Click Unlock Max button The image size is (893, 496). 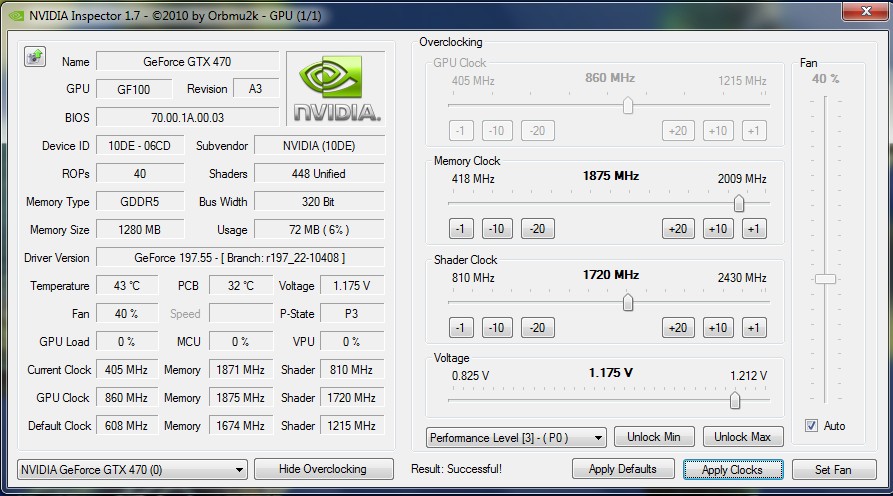click(743, 437)
